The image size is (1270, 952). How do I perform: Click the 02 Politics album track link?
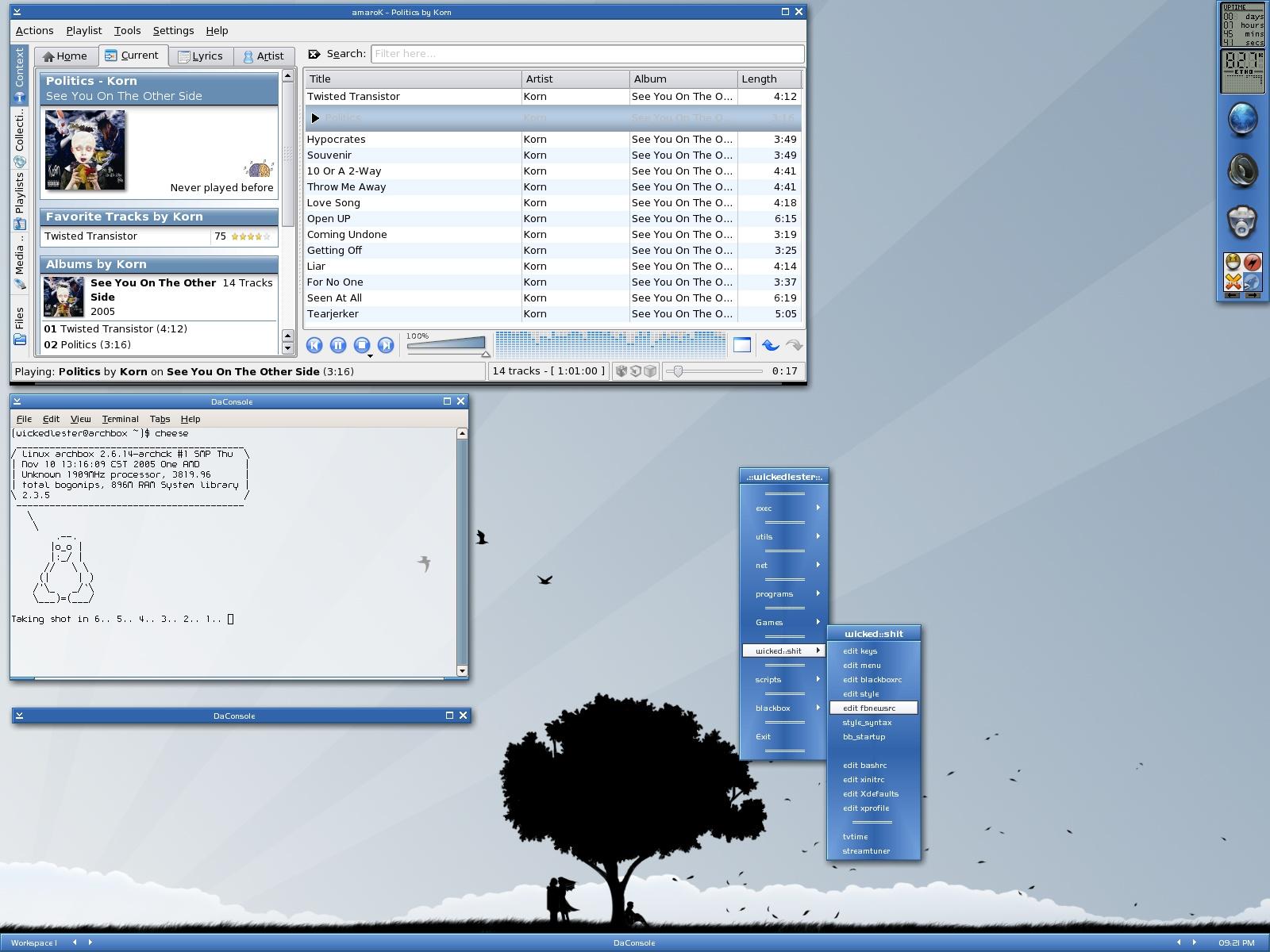[x=87, y=344]
